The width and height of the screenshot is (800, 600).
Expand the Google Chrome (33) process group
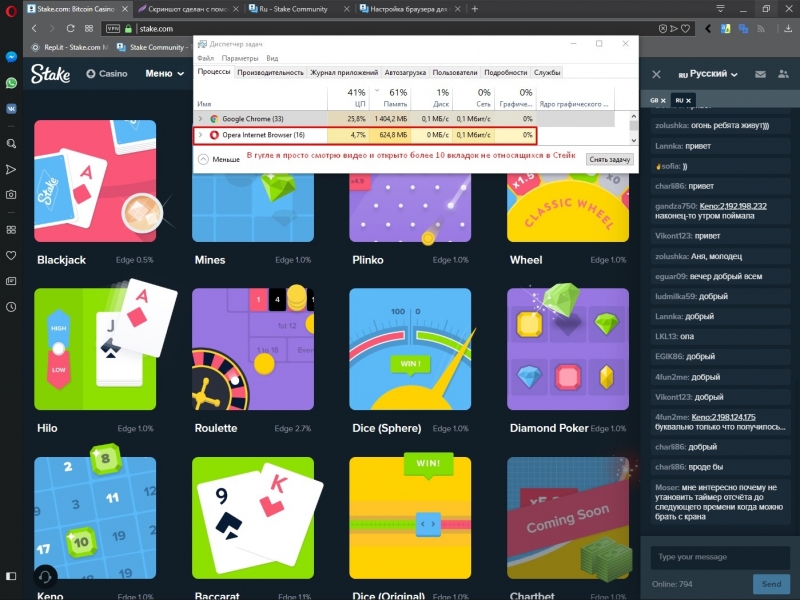201,119
